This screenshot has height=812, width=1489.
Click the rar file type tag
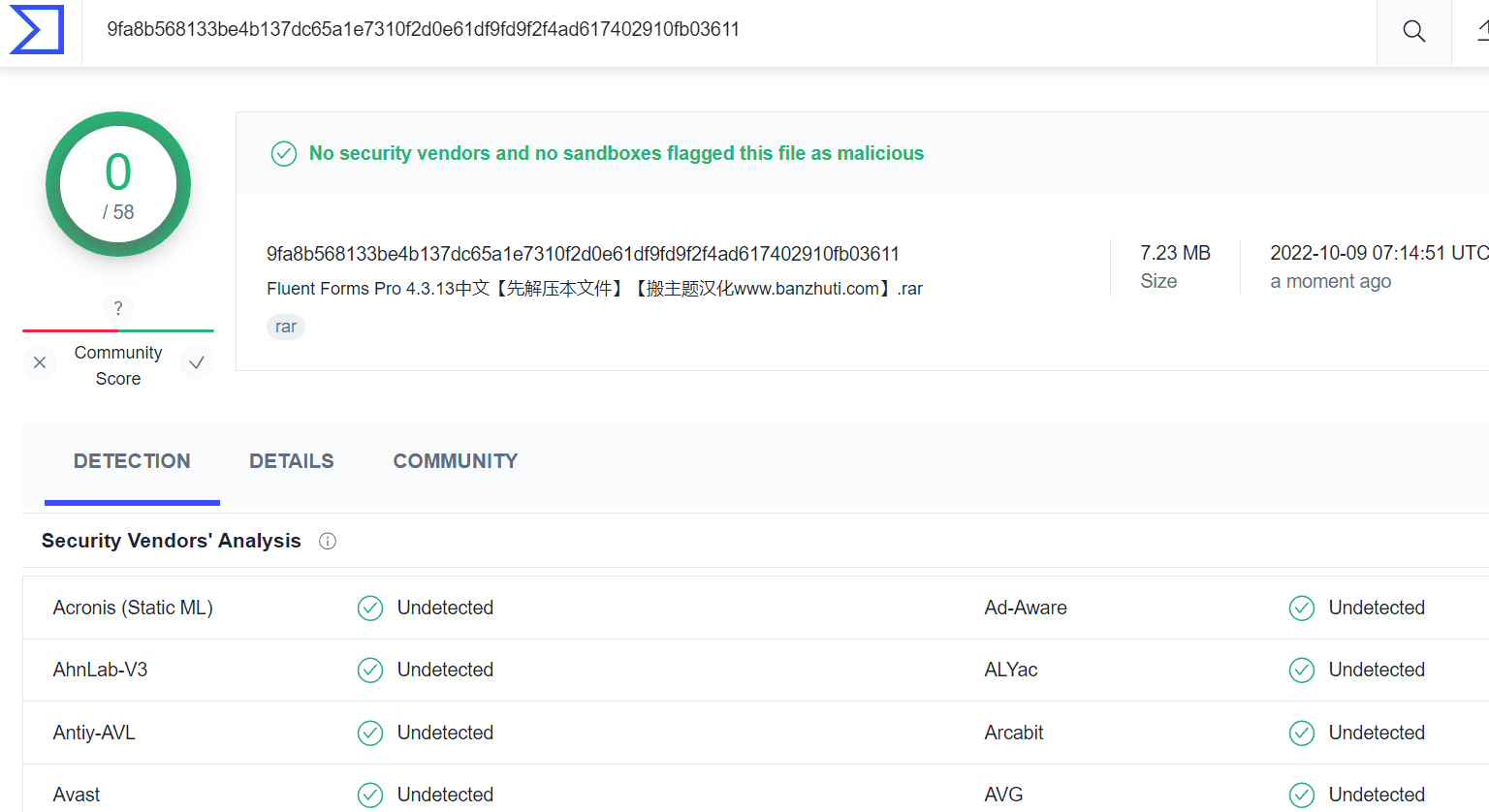pyautogui.click(x=286, y=327)
